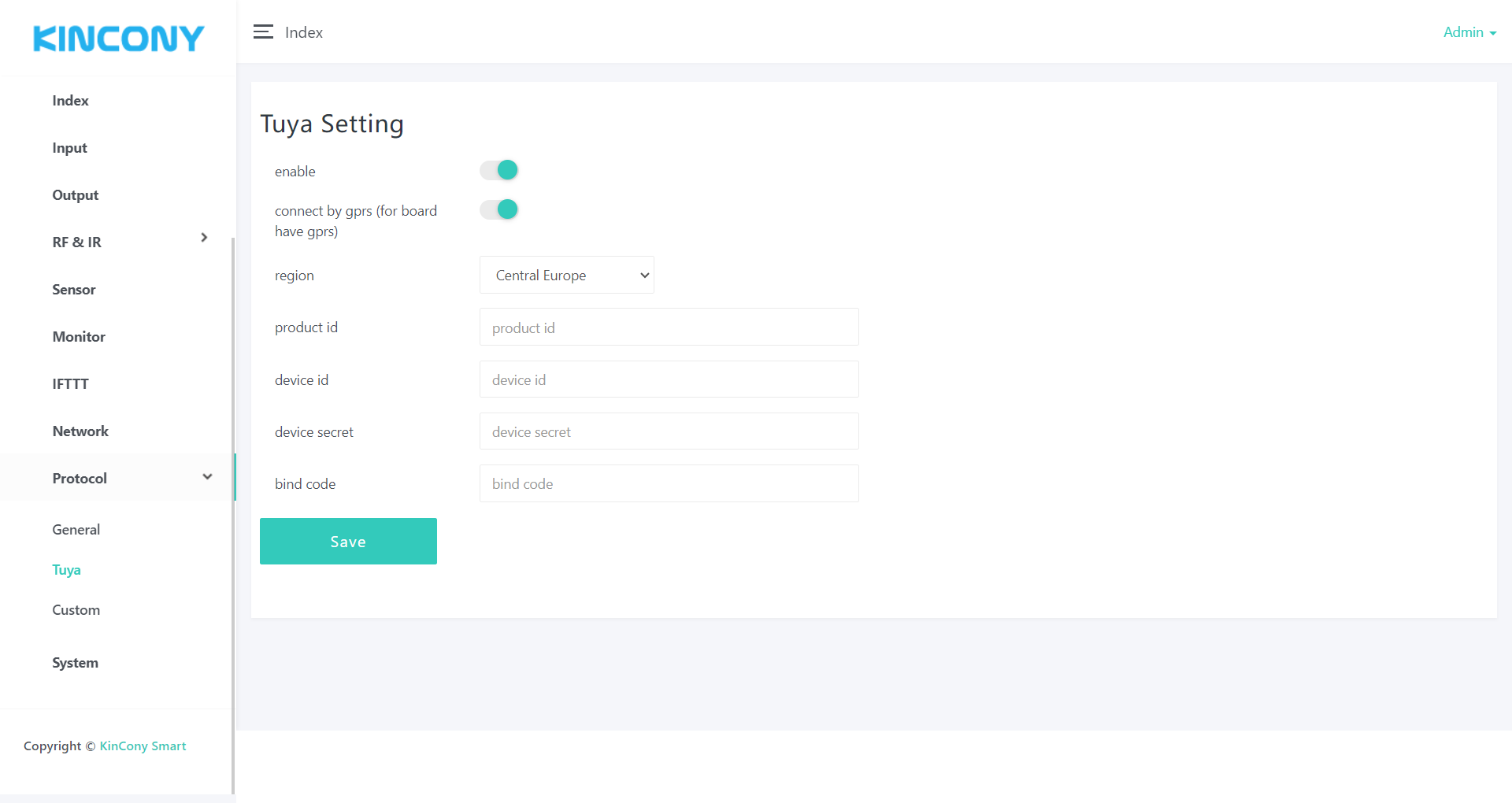The image size is (1512, 803).
Task: Open the region dropdown
Action: click(x=566, y=276)
